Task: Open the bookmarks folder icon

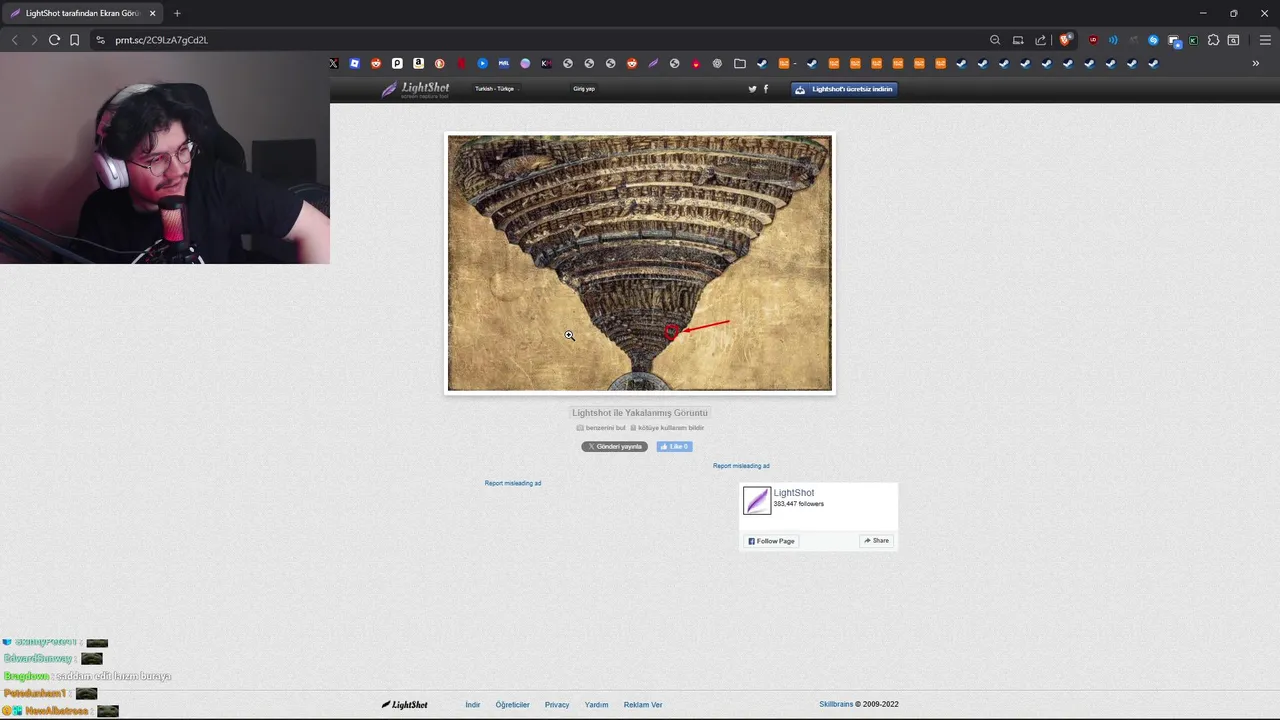Action: pyautogui.click(x=740, y=63)
